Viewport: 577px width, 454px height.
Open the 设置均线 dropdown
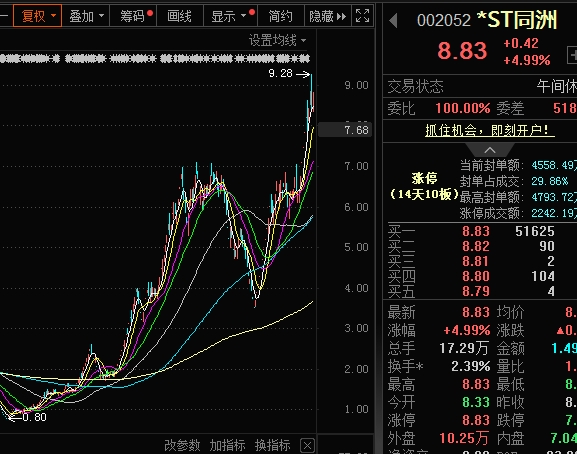pos(277,40)
